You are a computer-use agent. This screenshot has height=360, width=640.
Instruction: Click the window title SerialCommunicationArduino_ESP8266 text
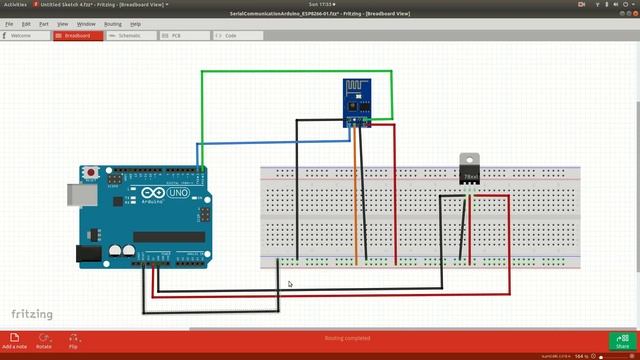320,13
